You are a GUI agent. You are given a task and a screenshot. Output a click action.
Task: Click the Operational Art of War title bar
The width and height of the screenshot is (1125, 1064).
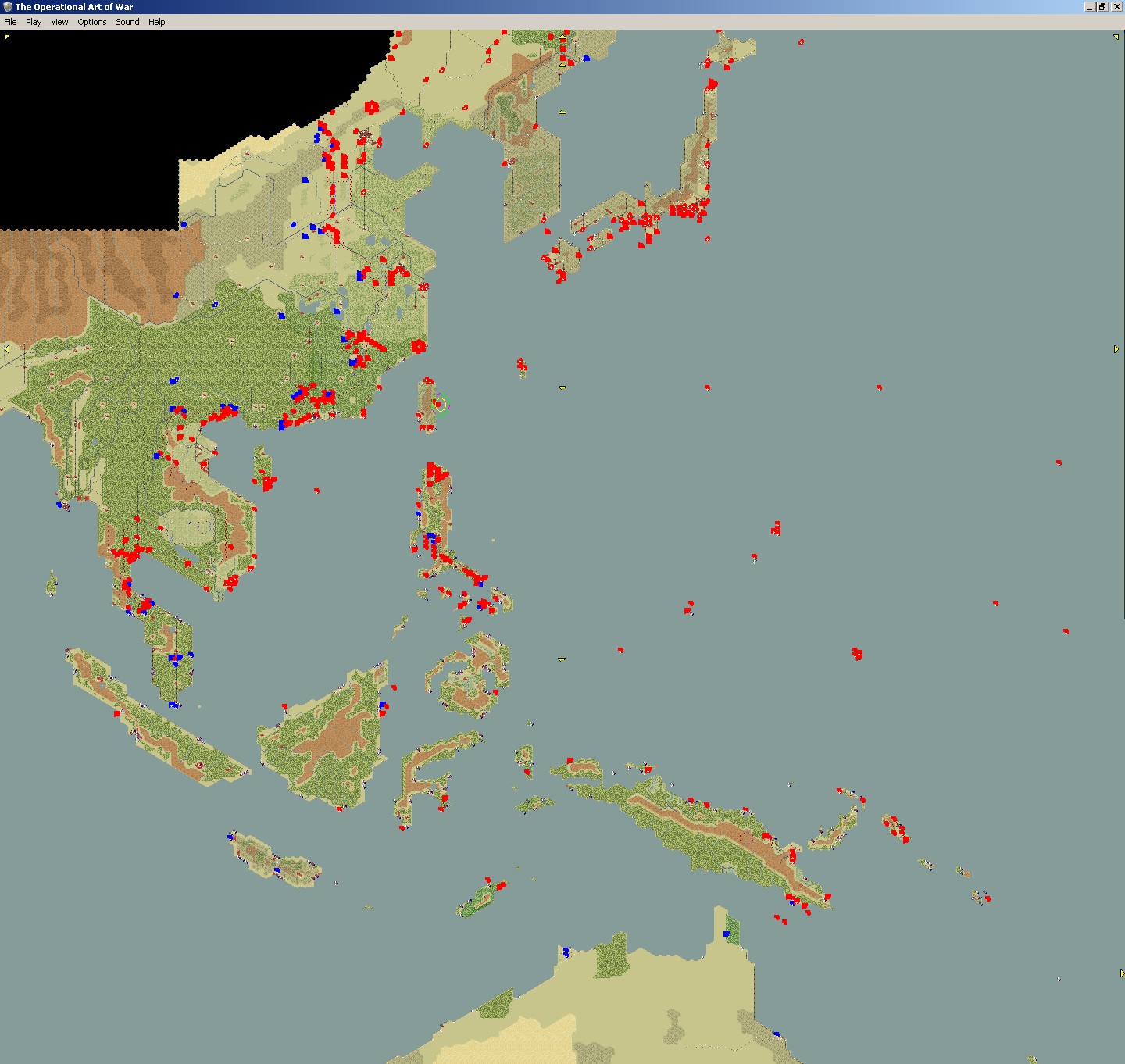click(x=547, y=7)
